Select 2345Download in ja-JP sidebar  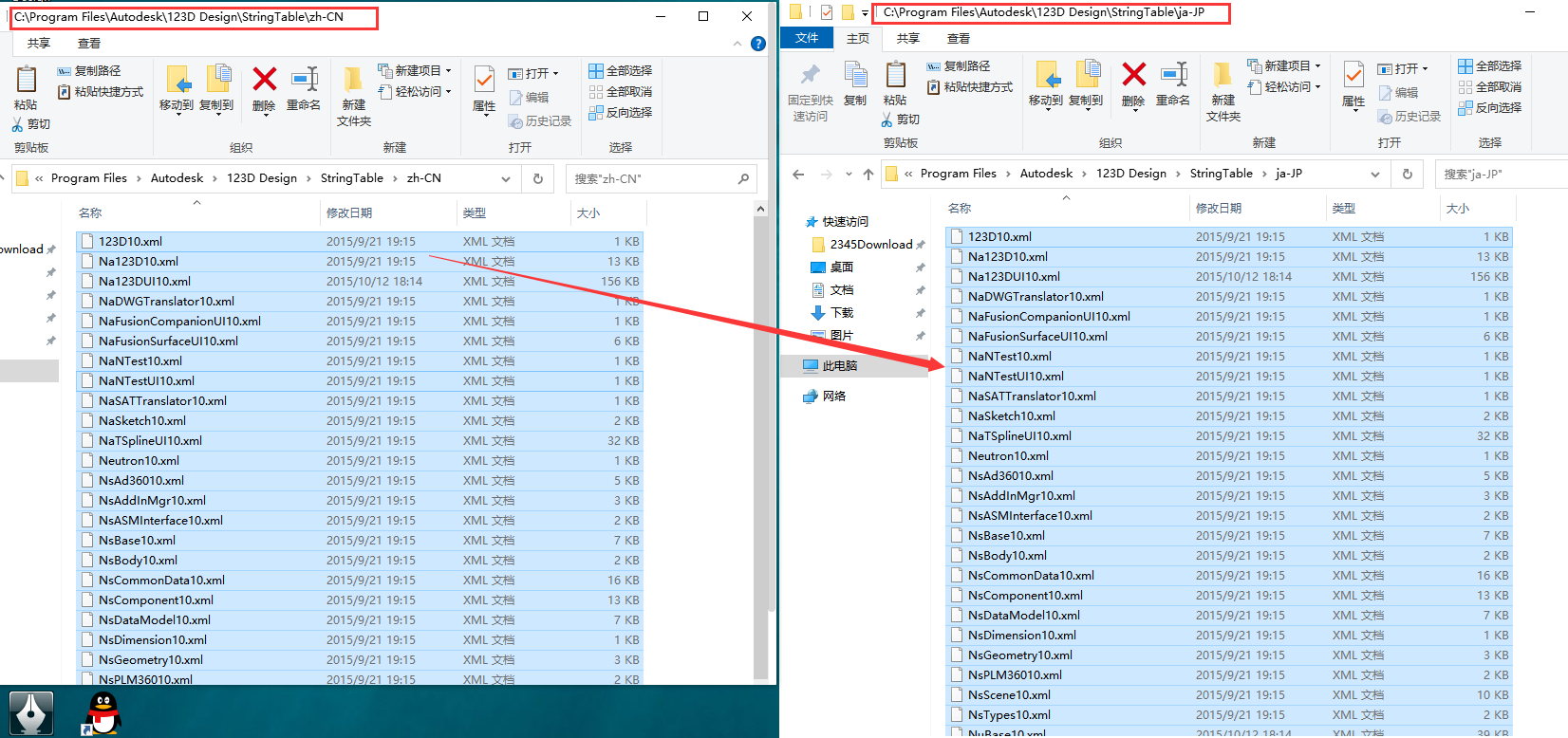(x=870, y=245)
